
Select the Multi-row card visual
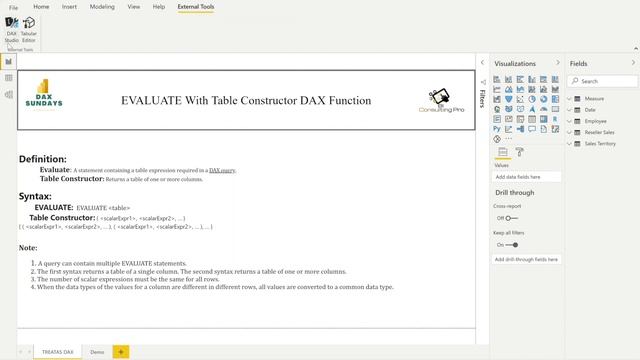pyautogui.click(x=497, y=119)
